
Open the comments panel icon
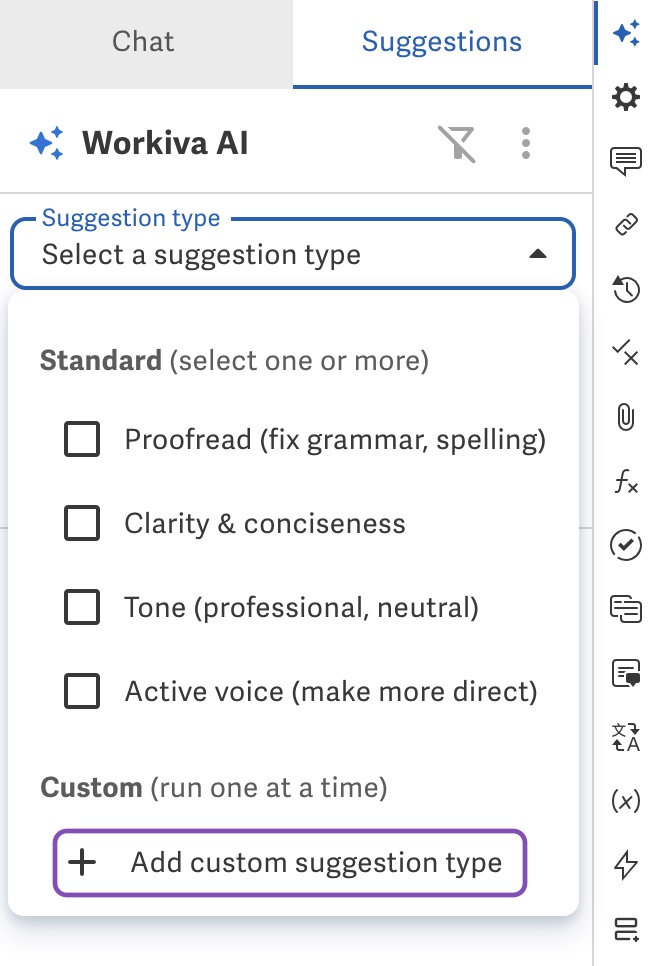(x=626, y=161)
